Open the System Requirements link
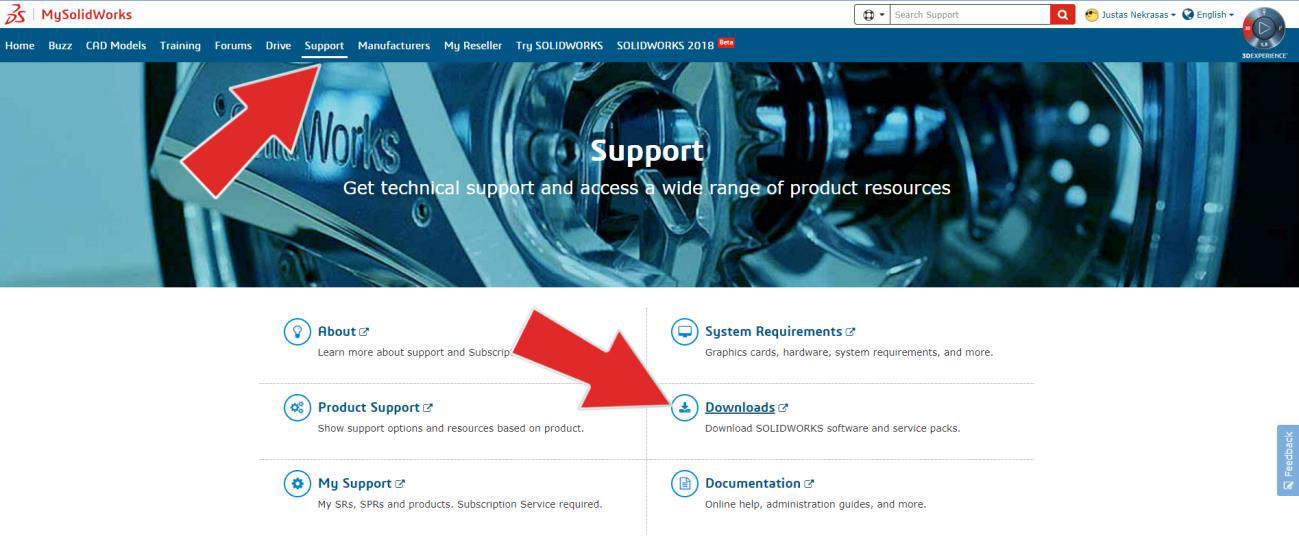Image resolution: width=1299 pixels, height=548 pixels. (773, 332)
